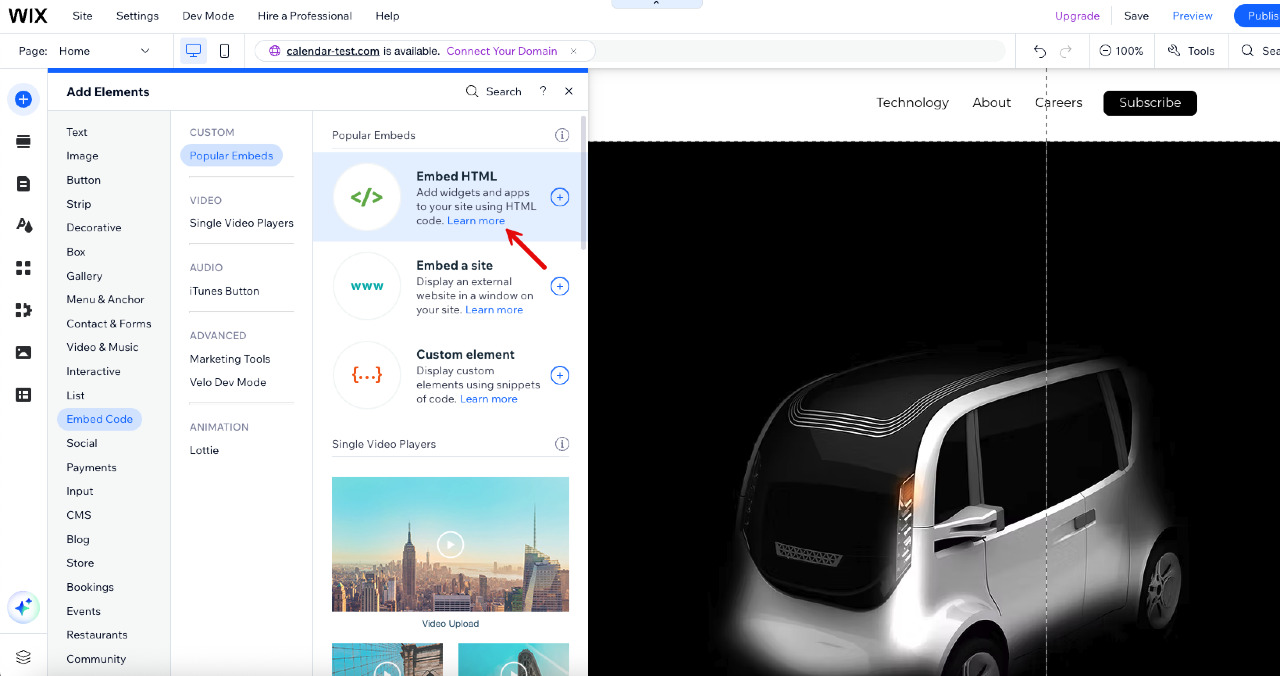Open the Dev Mode menu
1280x676 pixels.
tap(208, 16)
